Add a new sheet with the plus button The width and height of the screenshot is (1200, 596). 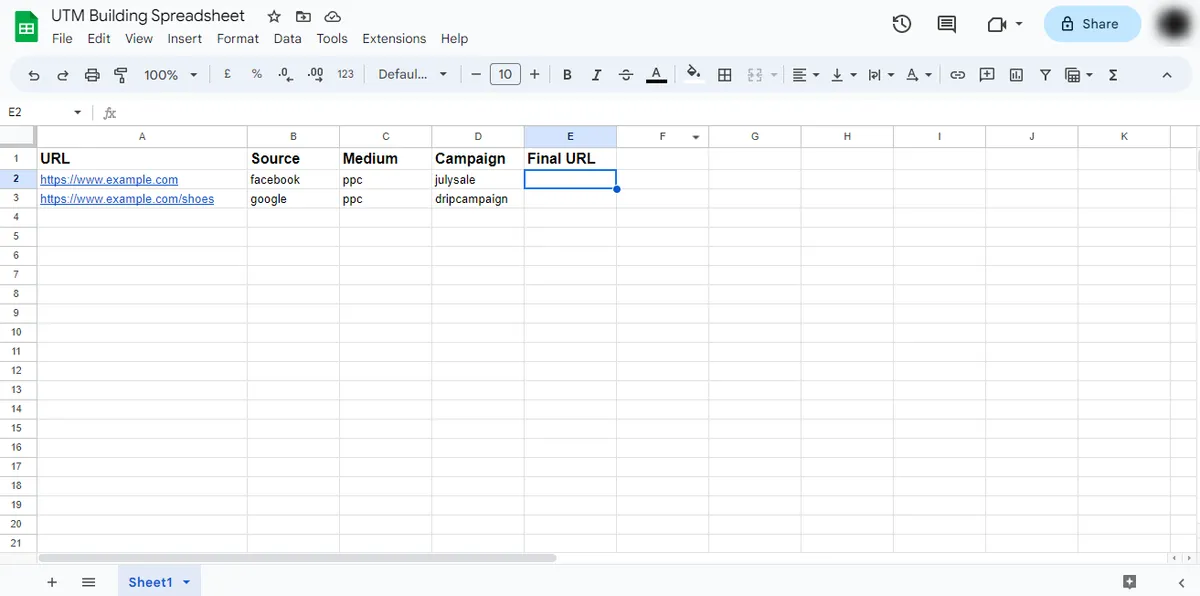(52, 581)
